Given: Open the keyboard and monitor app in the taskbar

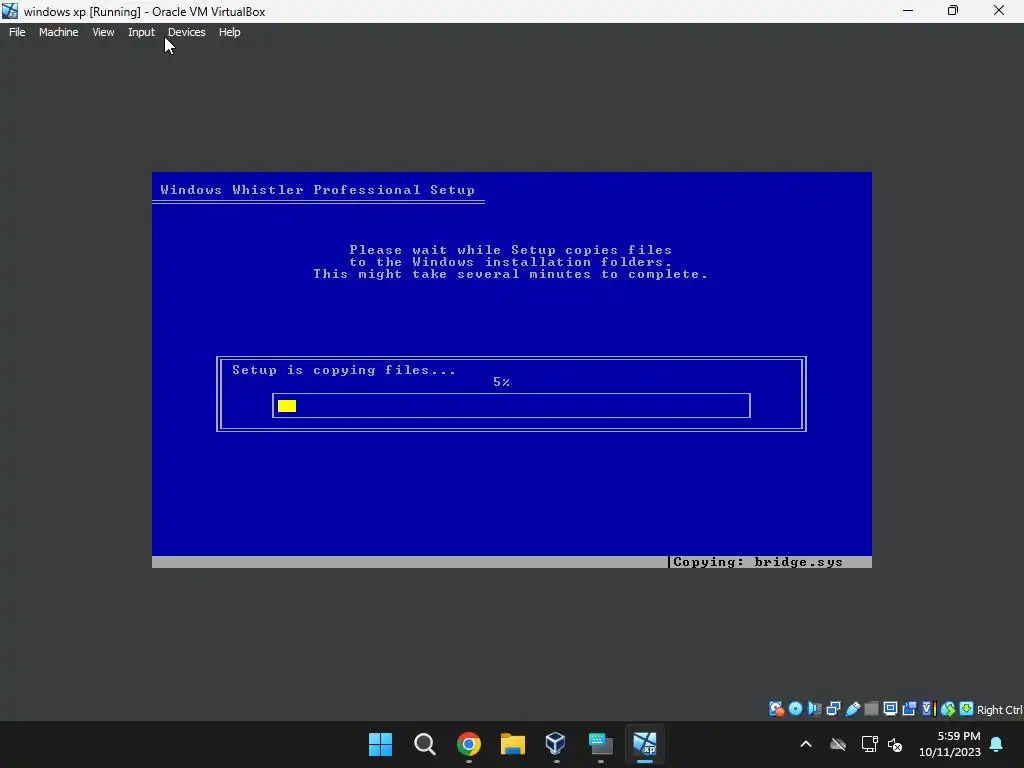Looking at the screenshot, I should click(x=600, y=744).
